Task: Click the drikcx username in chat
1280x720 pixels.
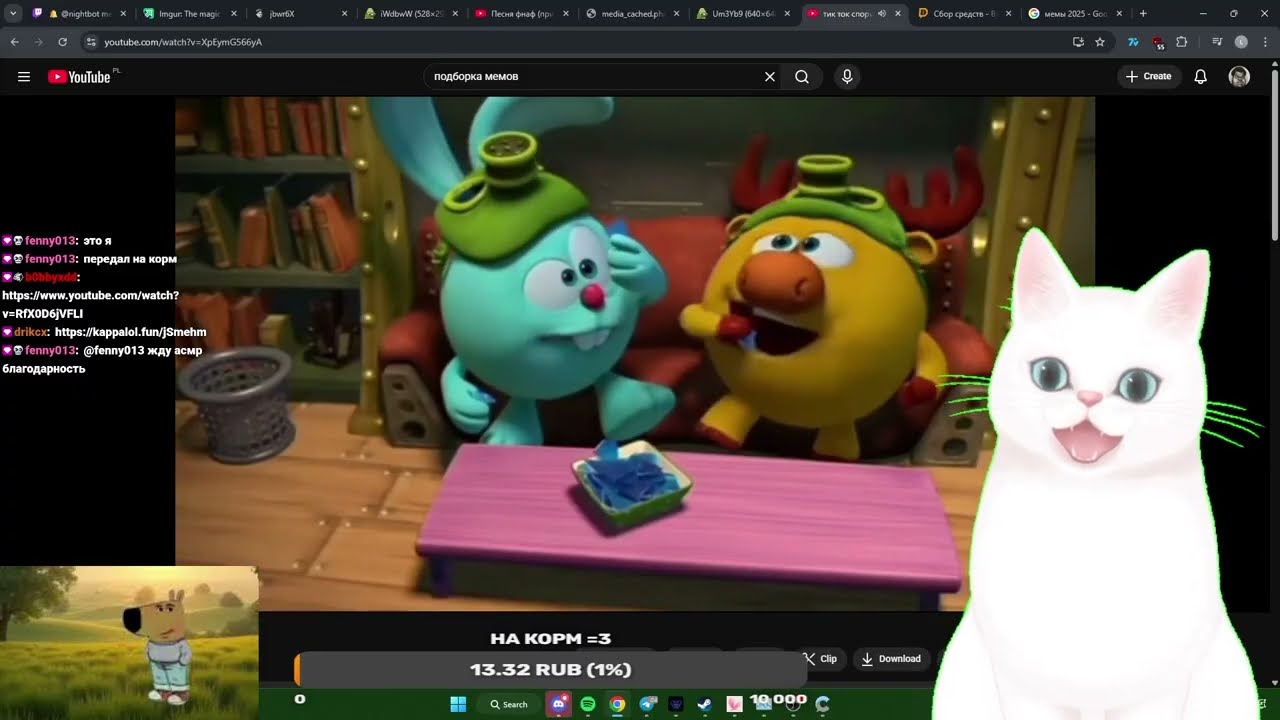Action: (x=31, y=332)
